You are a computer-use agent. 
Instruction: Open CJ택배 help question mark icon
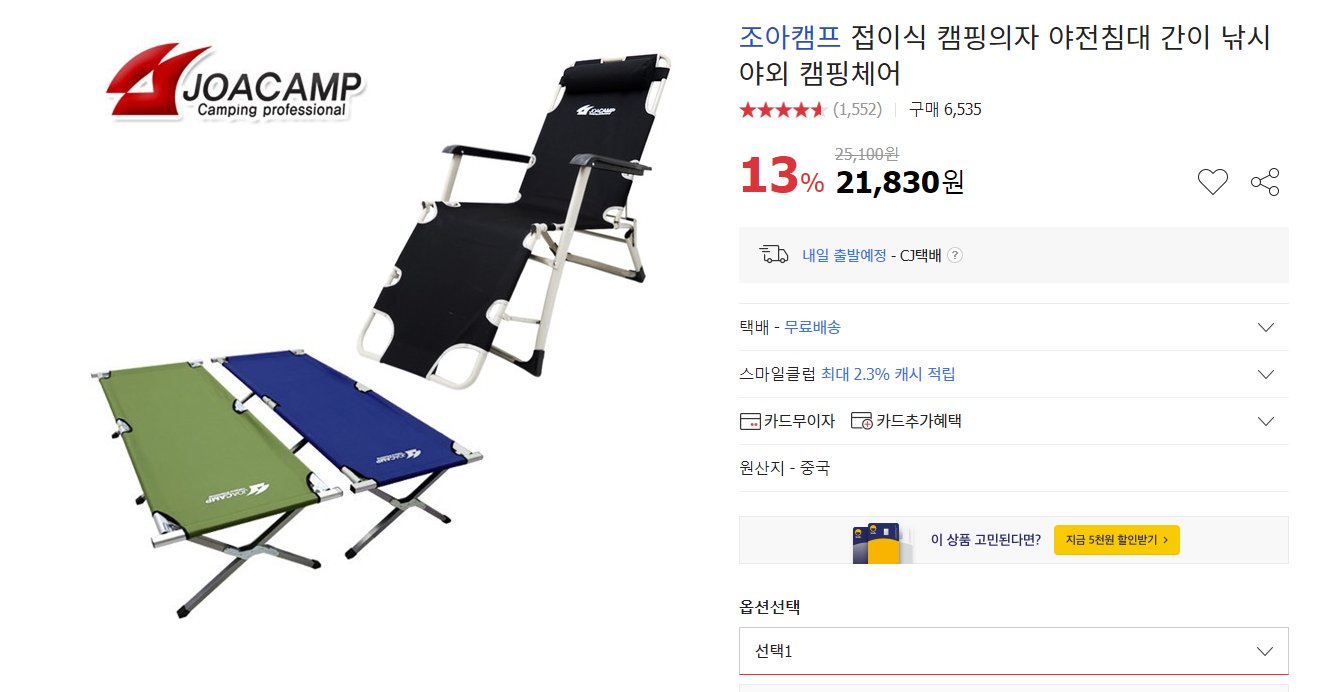955,255
